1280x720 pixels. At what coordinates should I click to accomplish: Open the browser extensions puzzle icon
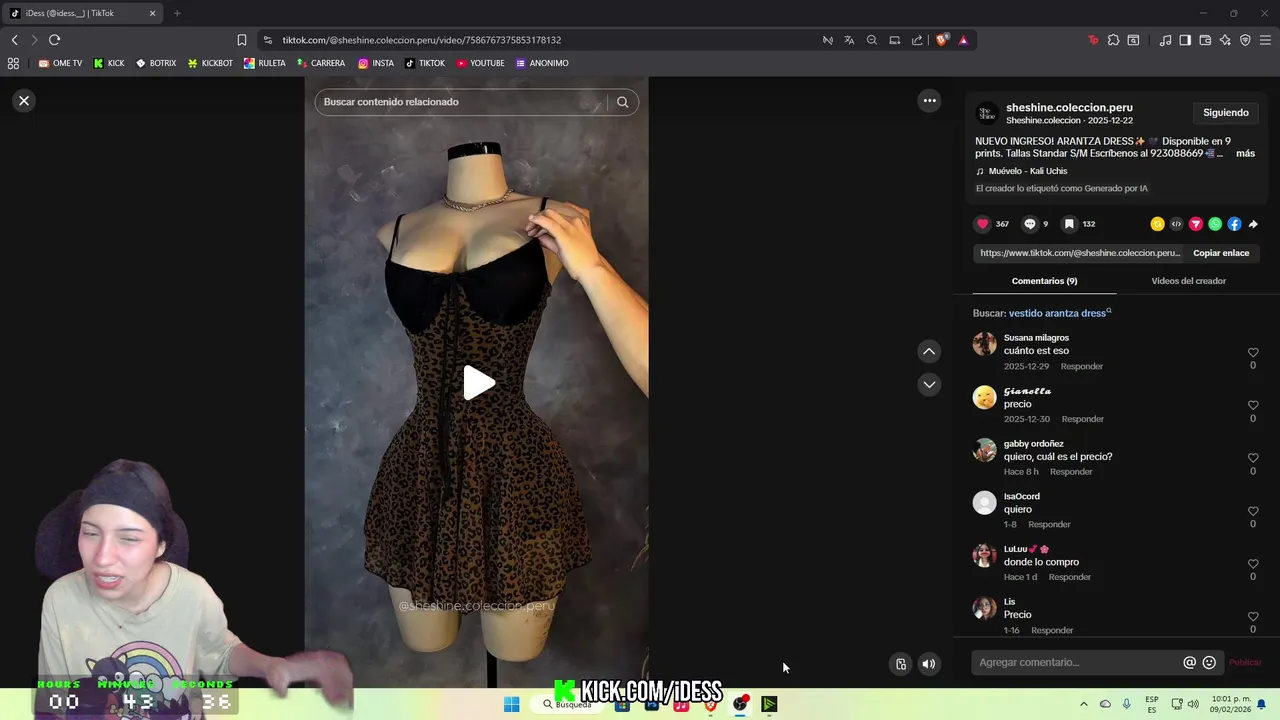tap(1113, 40)
